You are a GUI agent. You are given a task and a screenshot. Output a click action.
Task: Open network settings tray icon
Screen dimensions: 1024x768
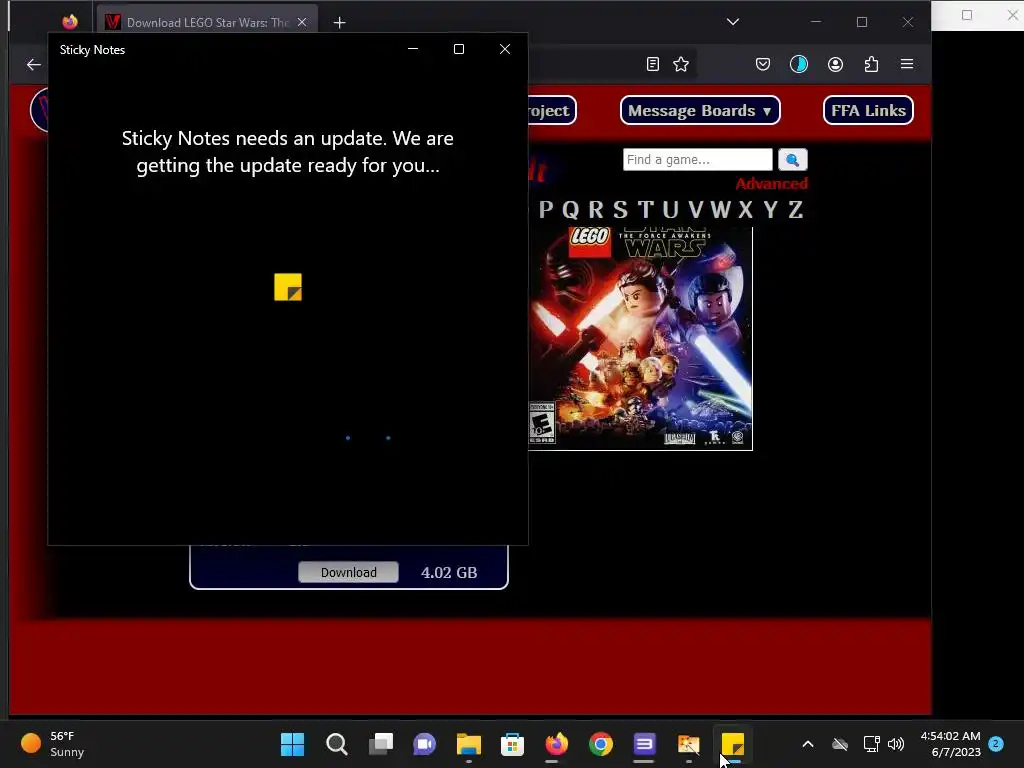click(x=871, y=744)
